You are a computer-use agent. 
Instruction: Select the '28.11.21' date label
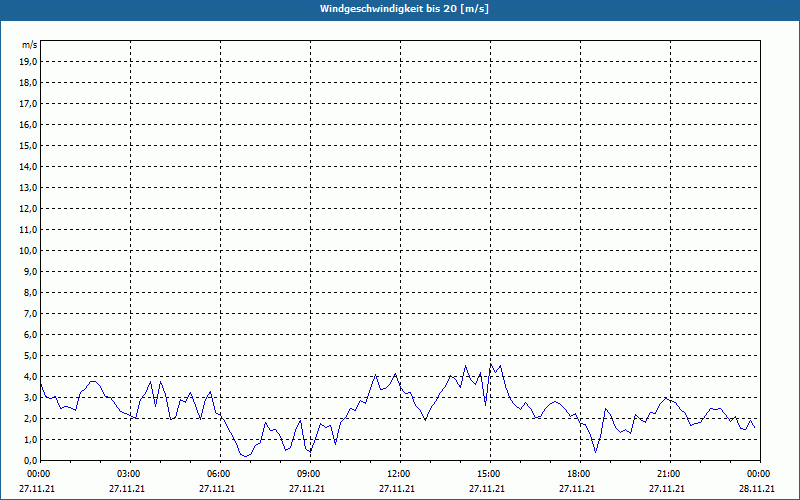click(x=757, y=488)
